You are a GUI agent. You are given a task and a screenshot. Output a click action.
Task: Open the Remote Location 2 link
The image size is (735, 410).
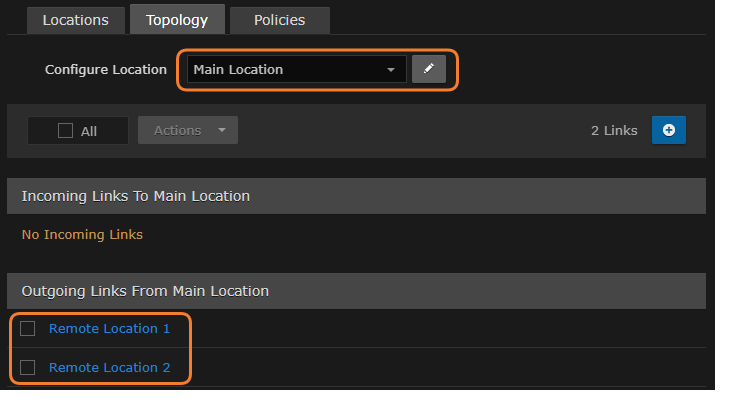tap(110, 367)
